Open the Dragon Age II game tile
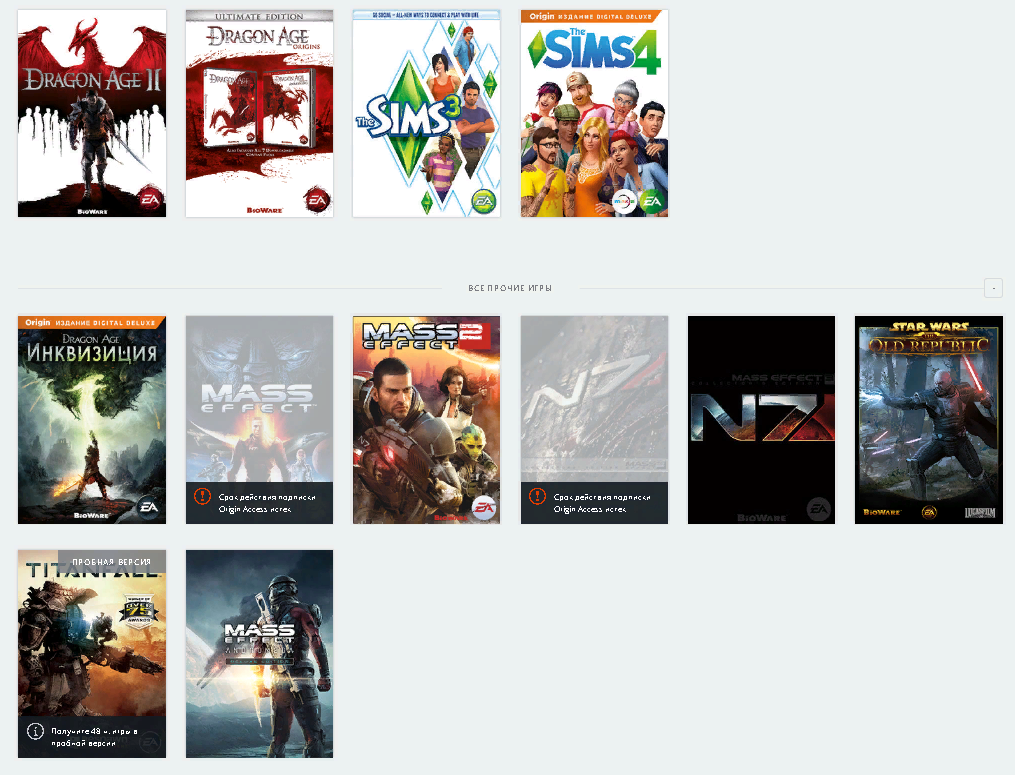 click(x=92, y=113)
